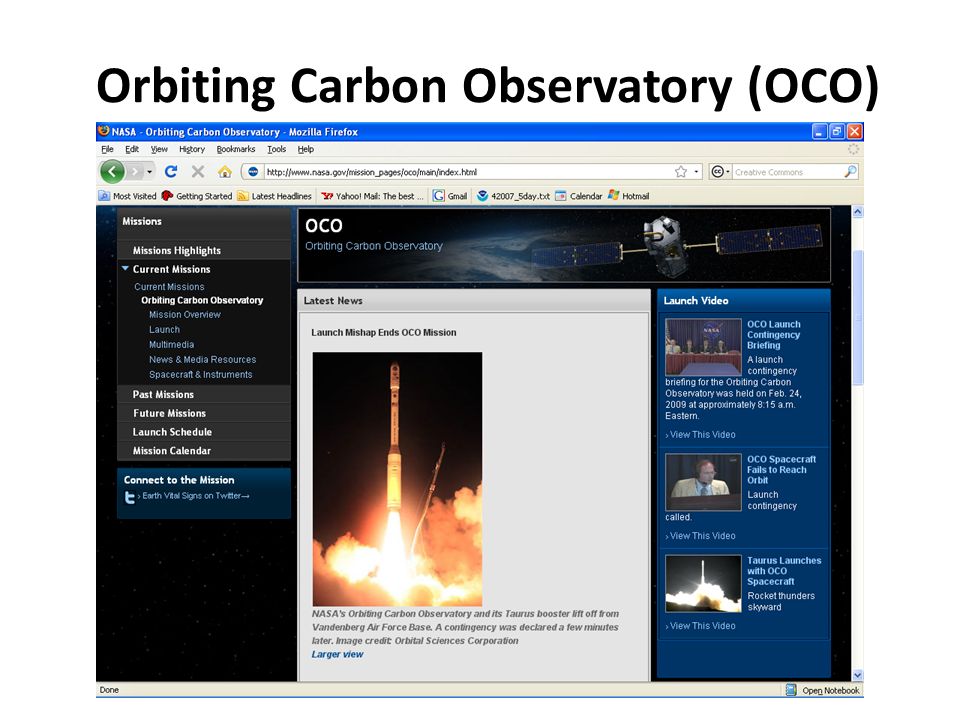Click Open Notebook in the status bar
Screen dimensions: 960x720
[x=831, y=691]
